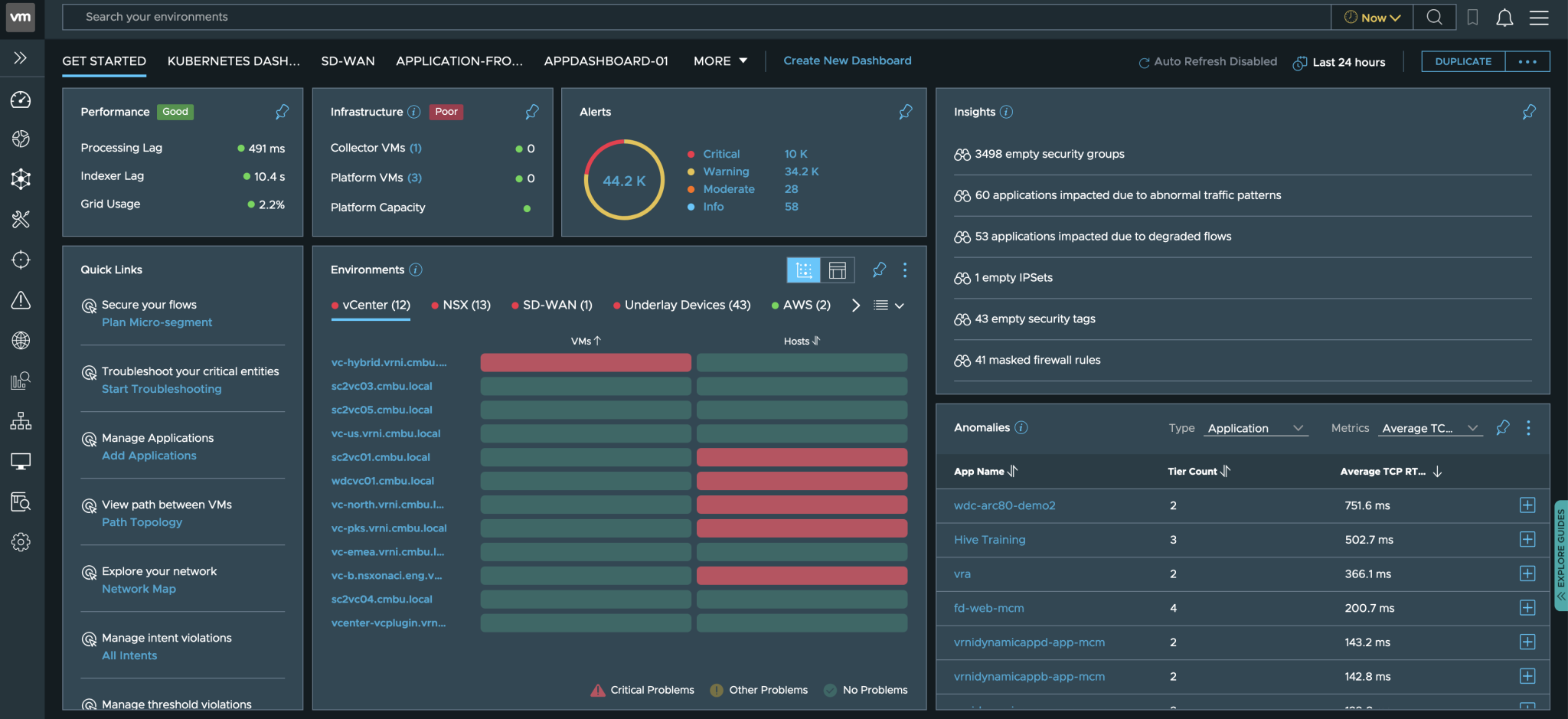Open the Anomalies Type dropdown showing Application
Image resolution: width=1568 pixels, height=719 pixels.
1254,428
